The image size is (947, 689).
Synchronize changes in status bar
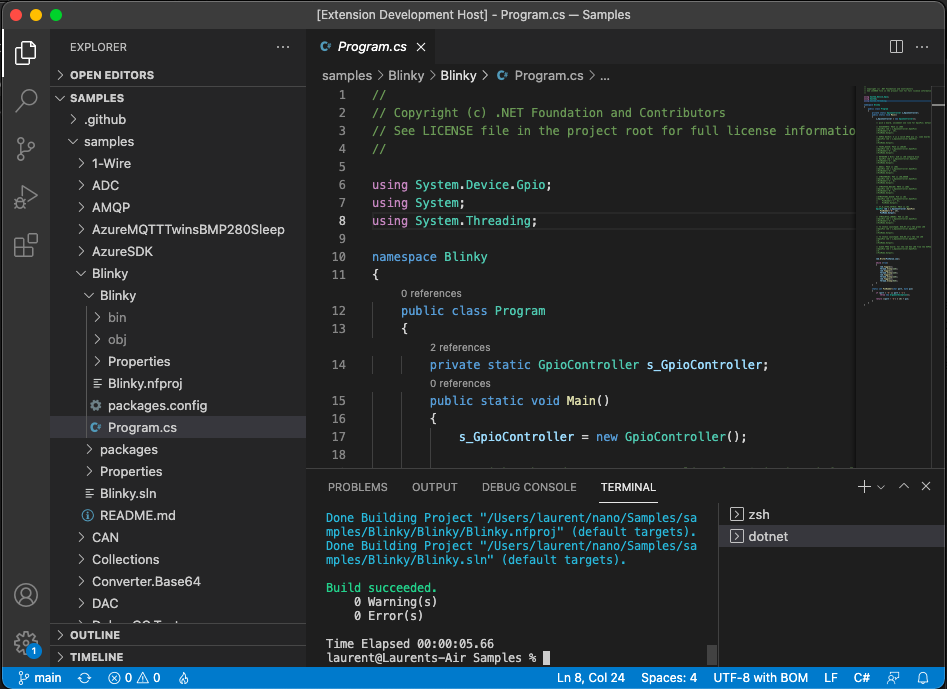tap(85, 678)
